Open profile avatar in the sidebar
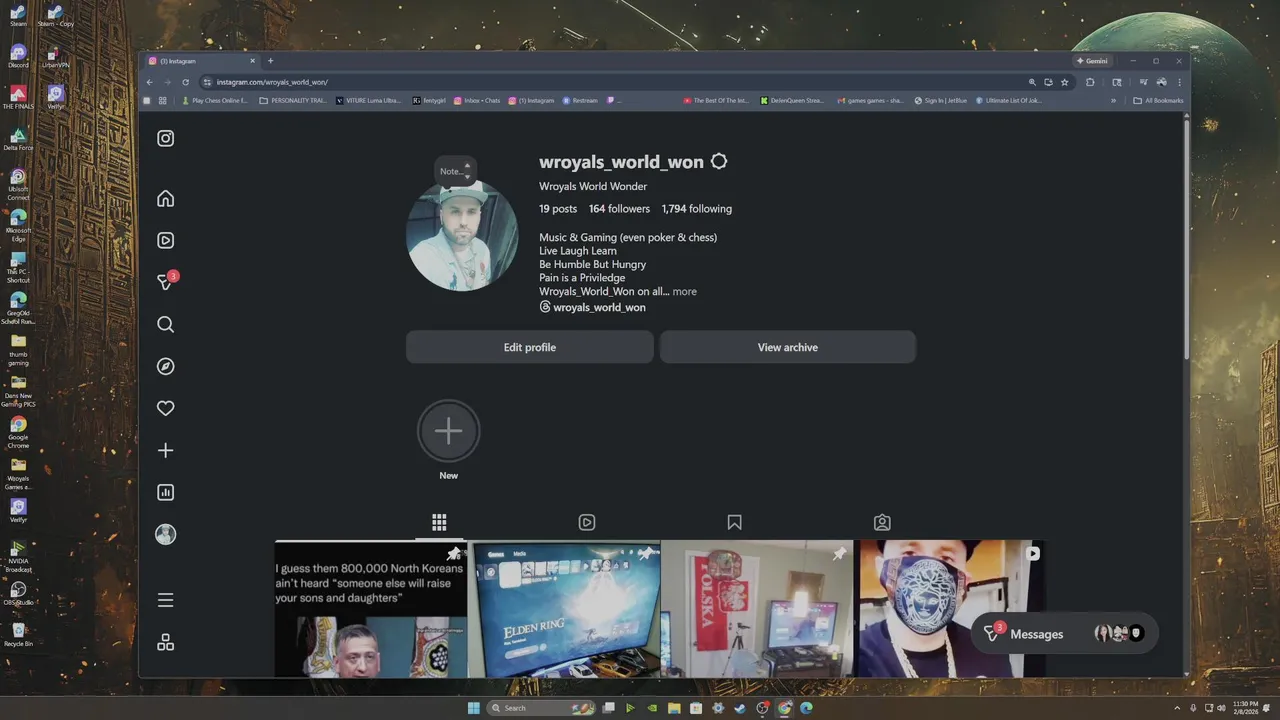Viewport: 1280px width, 720px height. tap(166, 534)
